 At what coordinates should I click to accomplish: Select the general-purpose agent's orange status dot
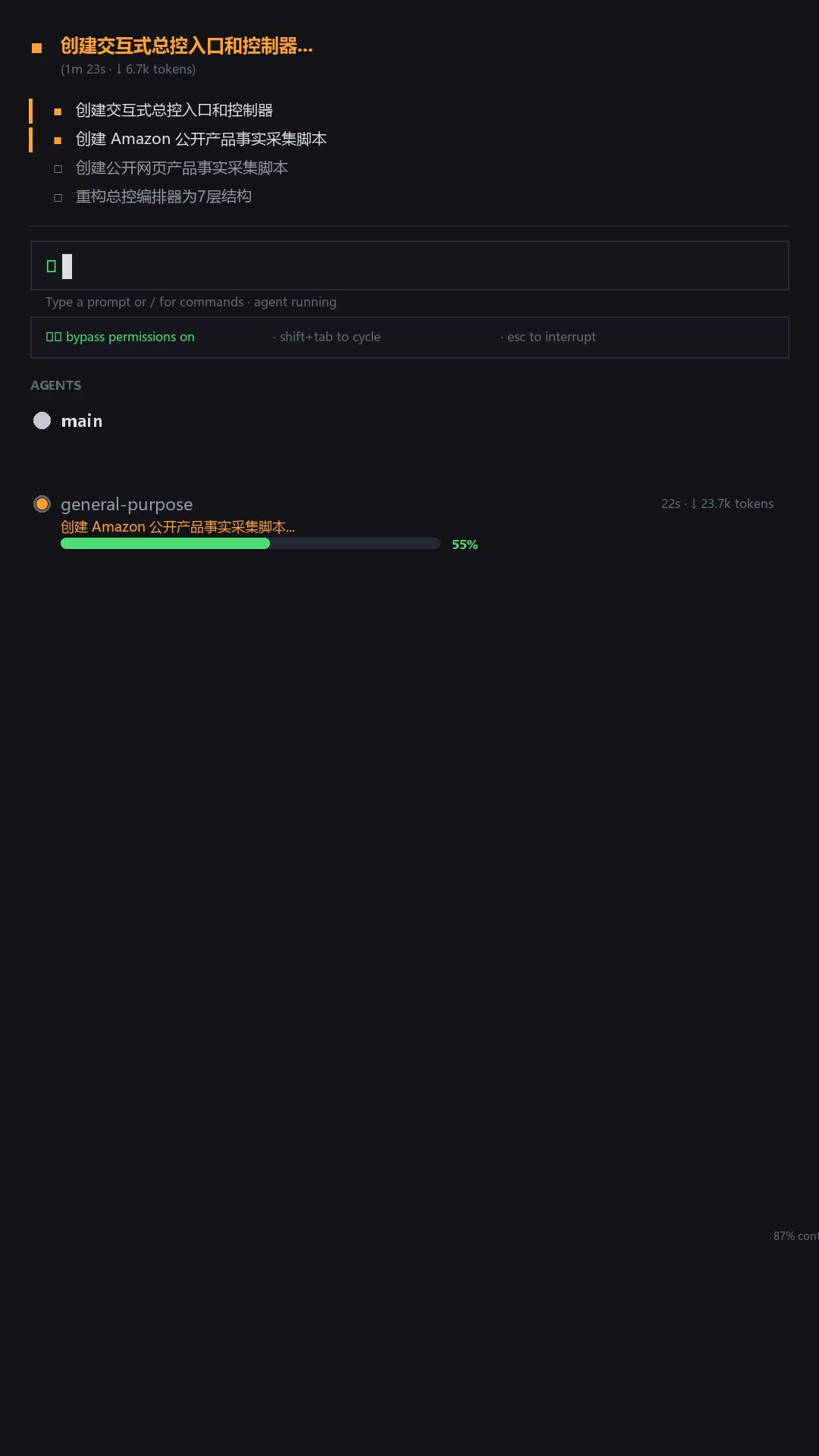(x=42, y=504)
